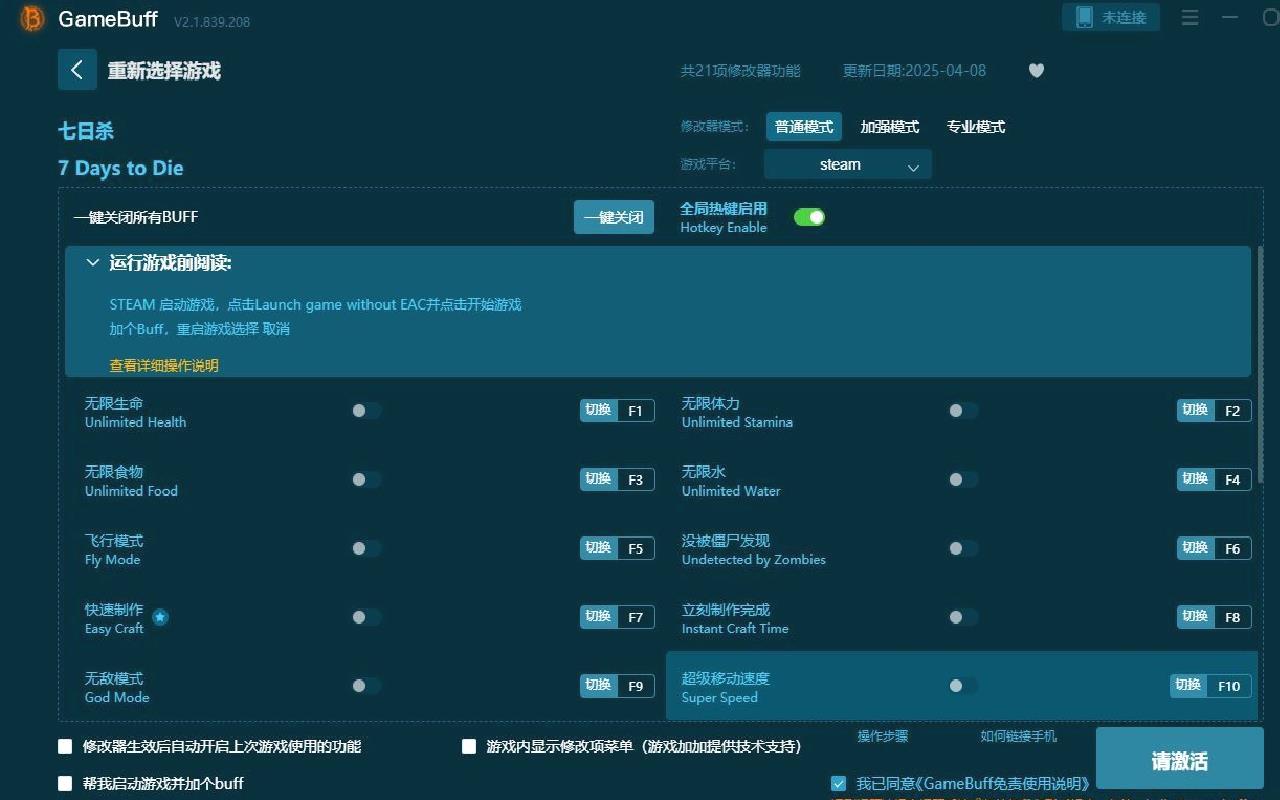Click the star badge next to Easy Craft
This screenshot has height=800, width=1280.
(160, 617)
